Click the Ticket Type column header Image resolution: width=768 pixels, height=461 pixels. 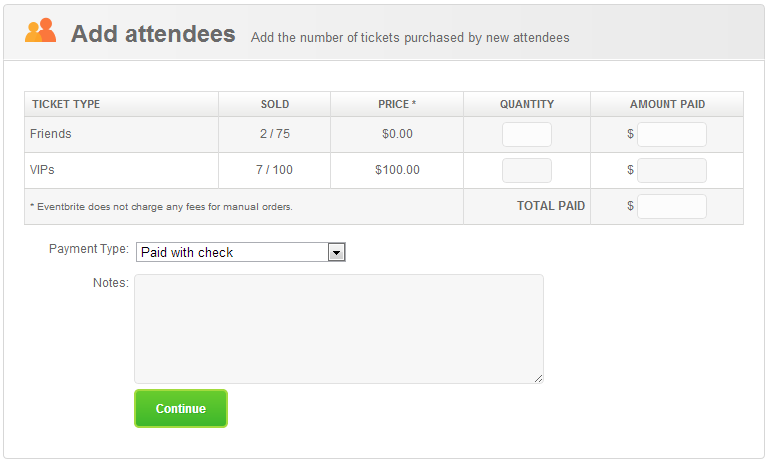tap(66, 104)
